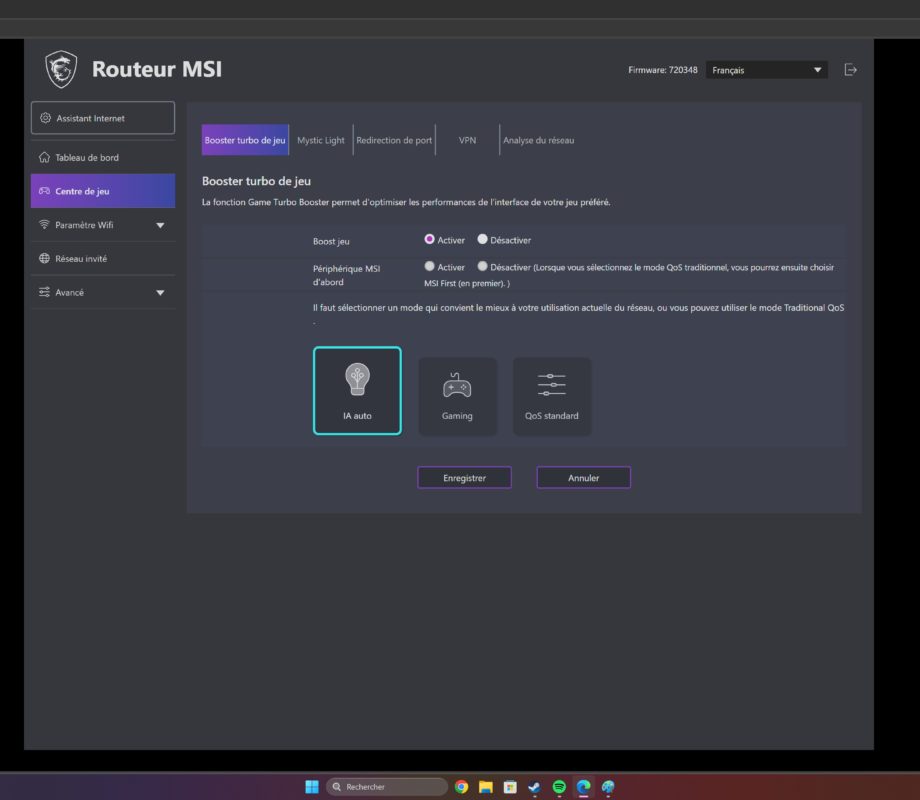The image size is (920, 800).
Task: Open the Assistant Internet wizard
Action: pos(103,118)
